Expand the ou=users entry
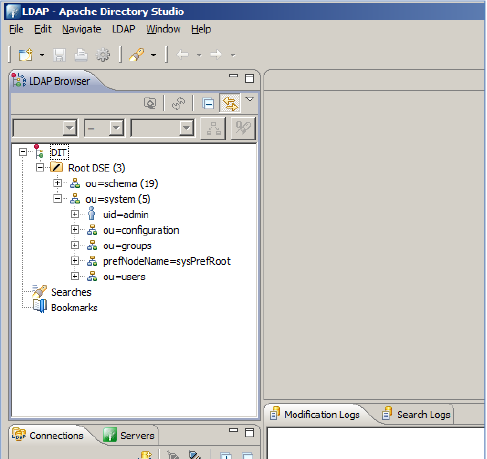 pos(75,276)
